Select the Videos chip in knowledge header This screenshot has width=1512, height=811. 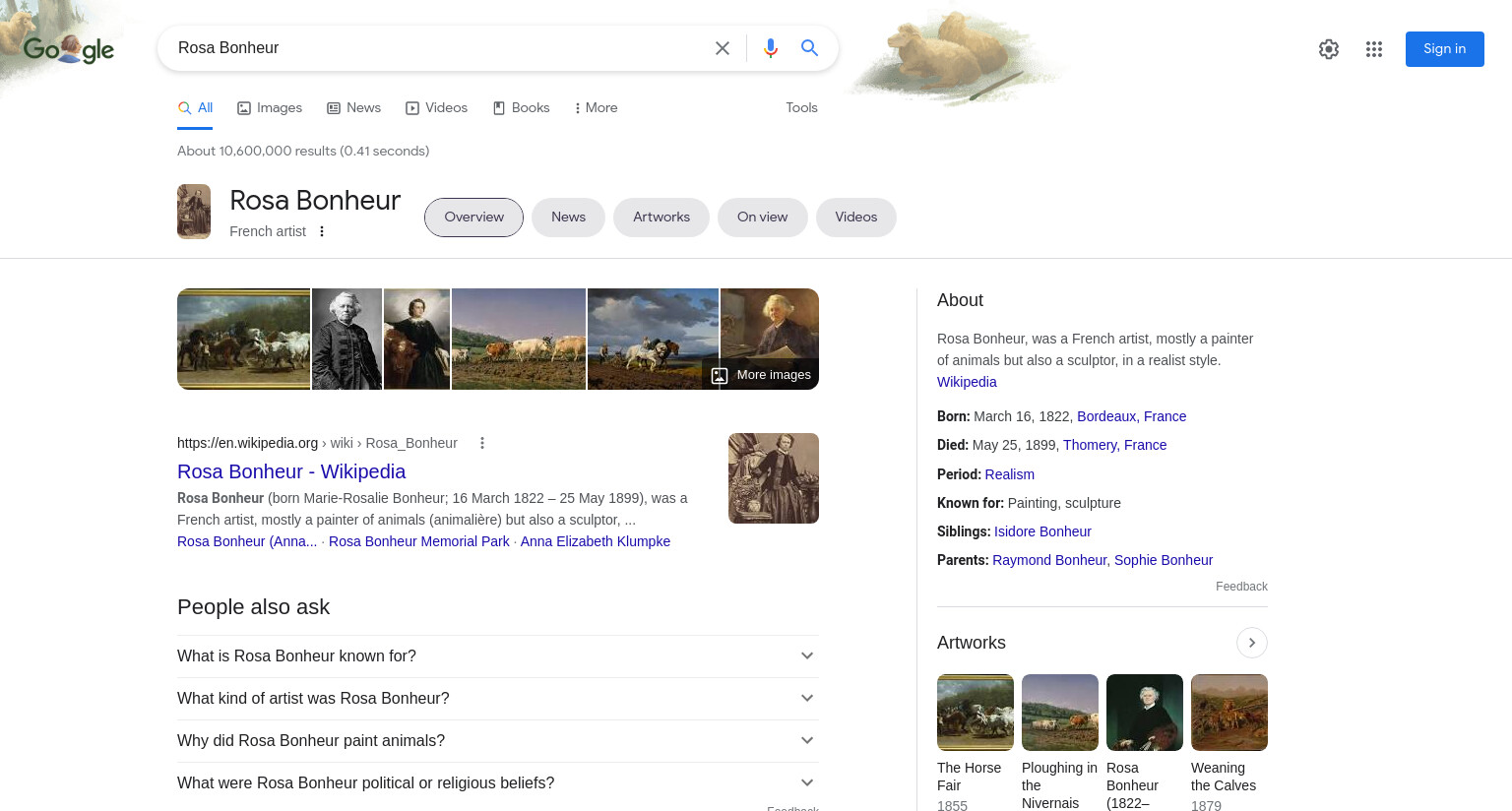pos(855,218)
